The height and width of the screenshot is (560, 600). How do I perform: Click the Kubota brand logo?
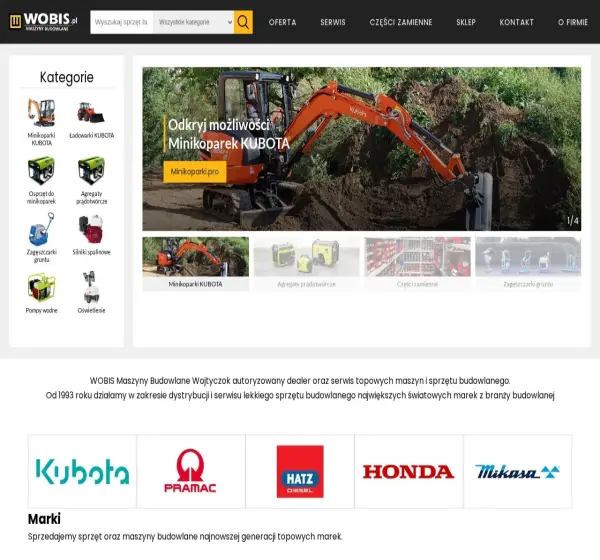[82, 471]
